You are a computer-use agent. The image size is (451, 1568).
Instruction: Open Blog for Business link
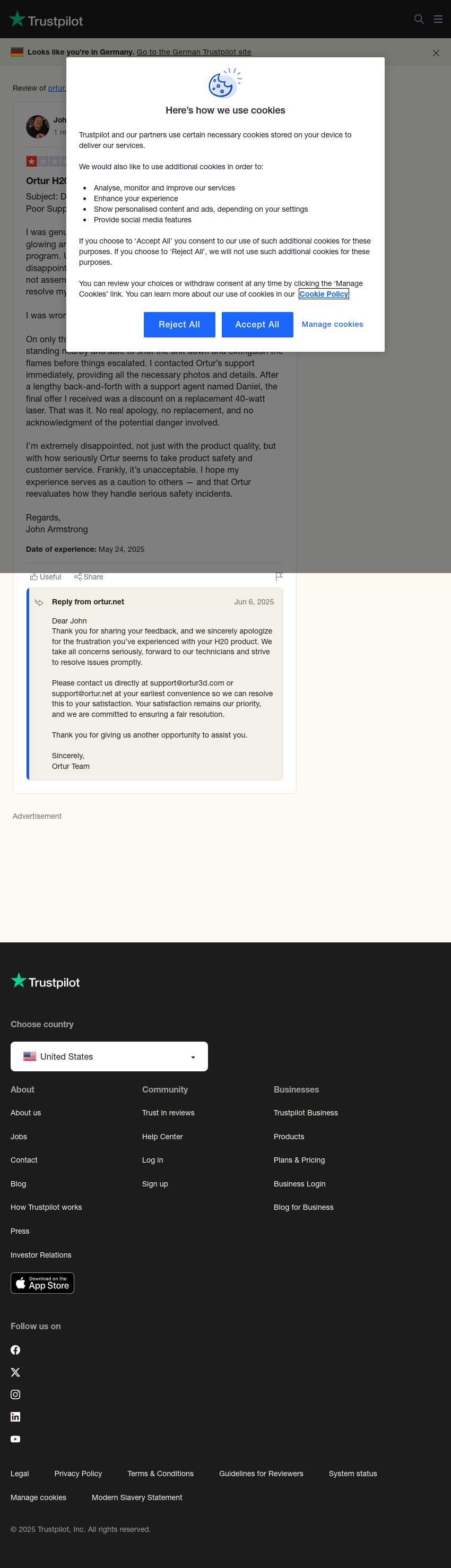tap(303, 1207)
